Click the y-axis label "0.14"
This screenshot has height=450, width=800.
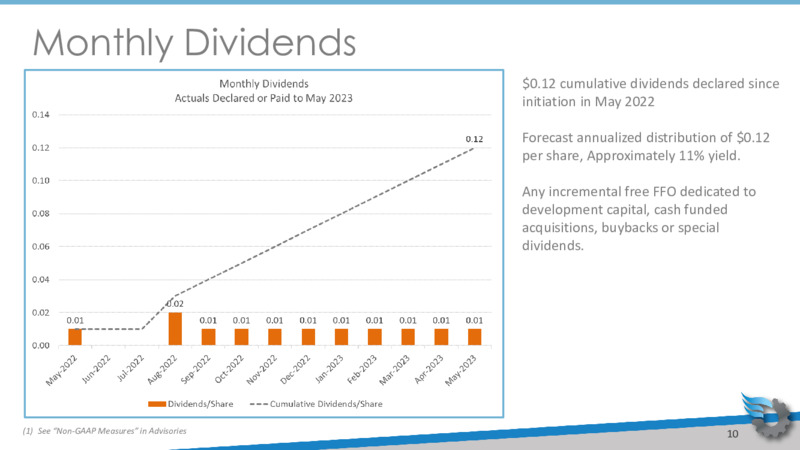(x=41, y=115)
